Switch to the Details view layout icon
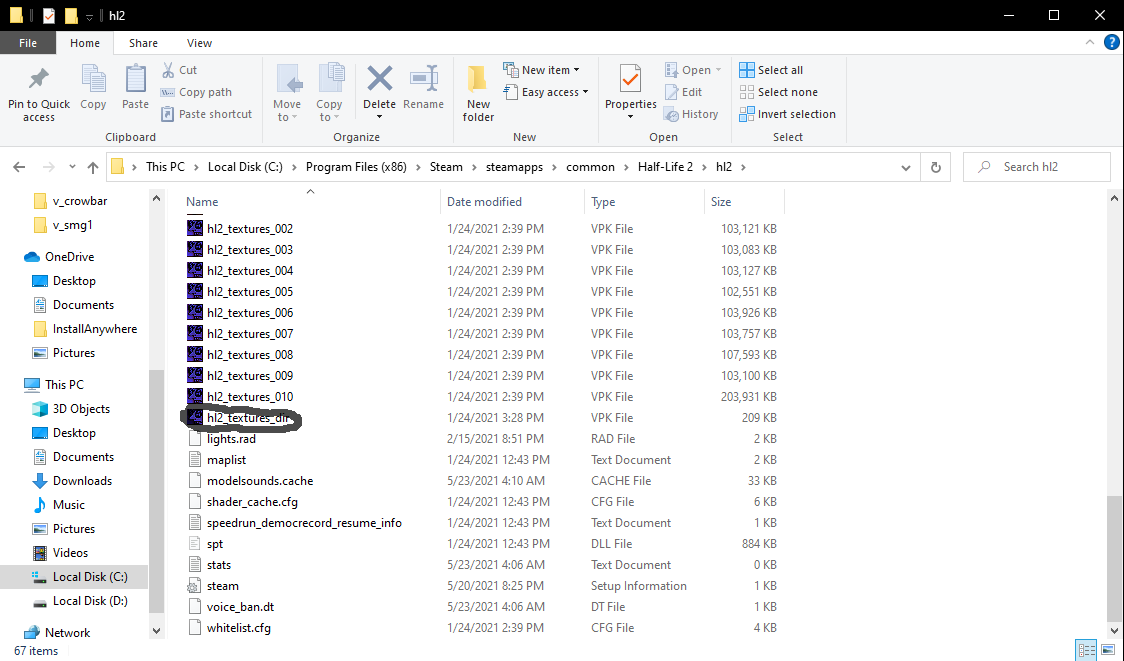Viewport: 1124px width, 661px height. 1087,650
